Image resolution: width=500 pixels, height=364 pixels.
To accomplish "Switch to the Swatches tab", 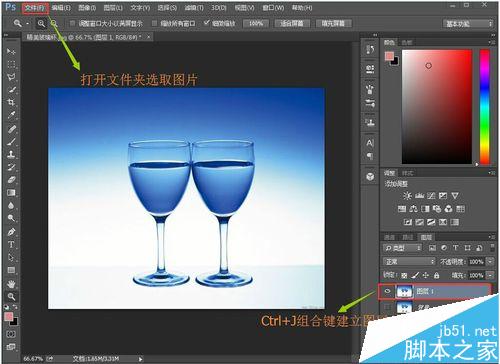I will [407, 42].
